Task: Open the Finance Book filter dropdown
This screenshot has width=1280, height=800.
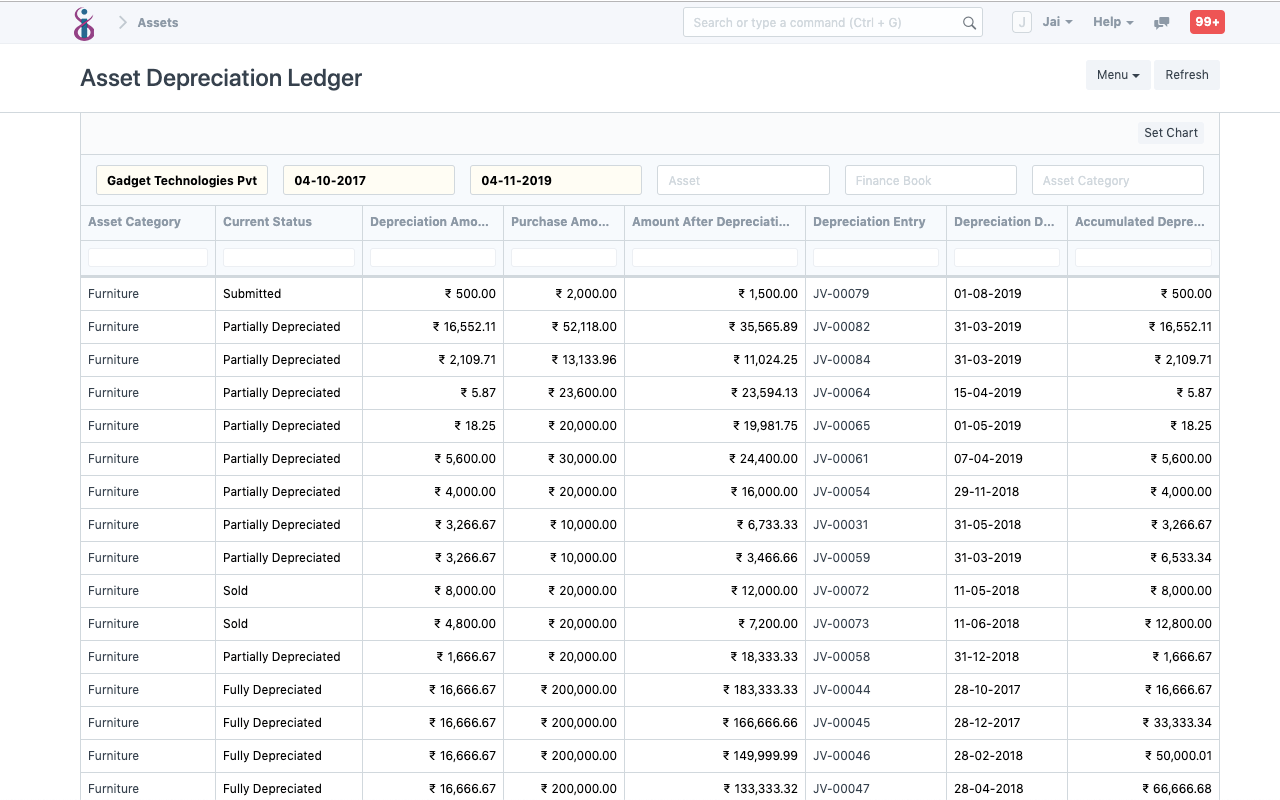Action: coord(930,179)
